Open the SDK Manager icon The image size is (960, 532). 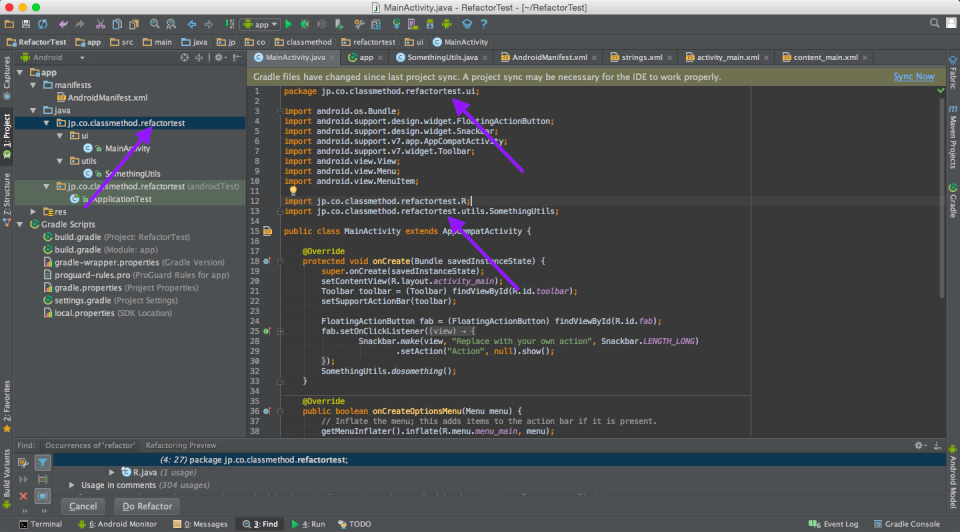click(x=430, y=24)
